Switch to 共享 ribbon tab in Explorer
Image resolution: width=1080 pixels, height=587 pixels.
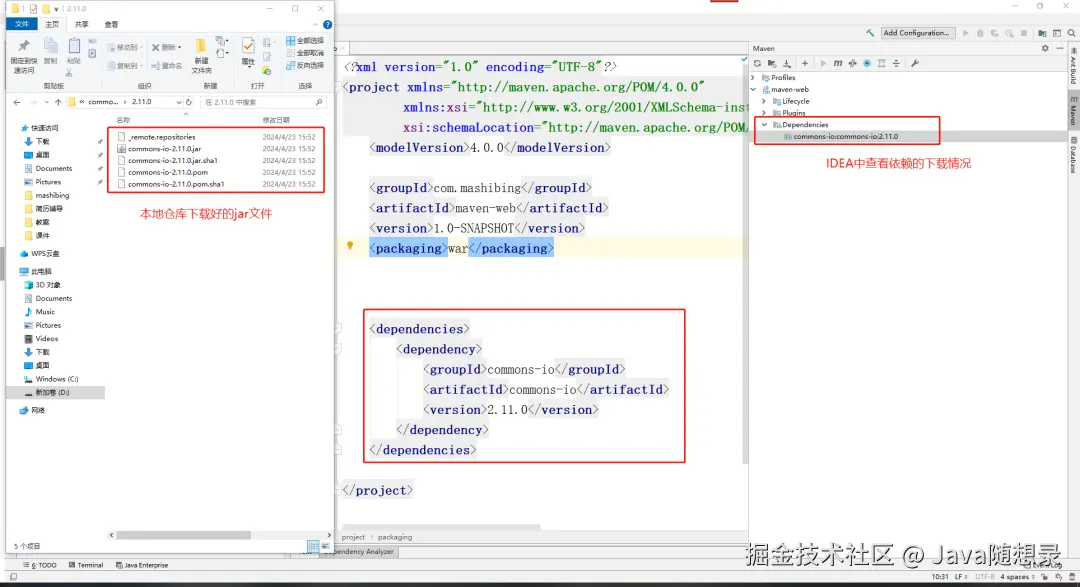81,24
